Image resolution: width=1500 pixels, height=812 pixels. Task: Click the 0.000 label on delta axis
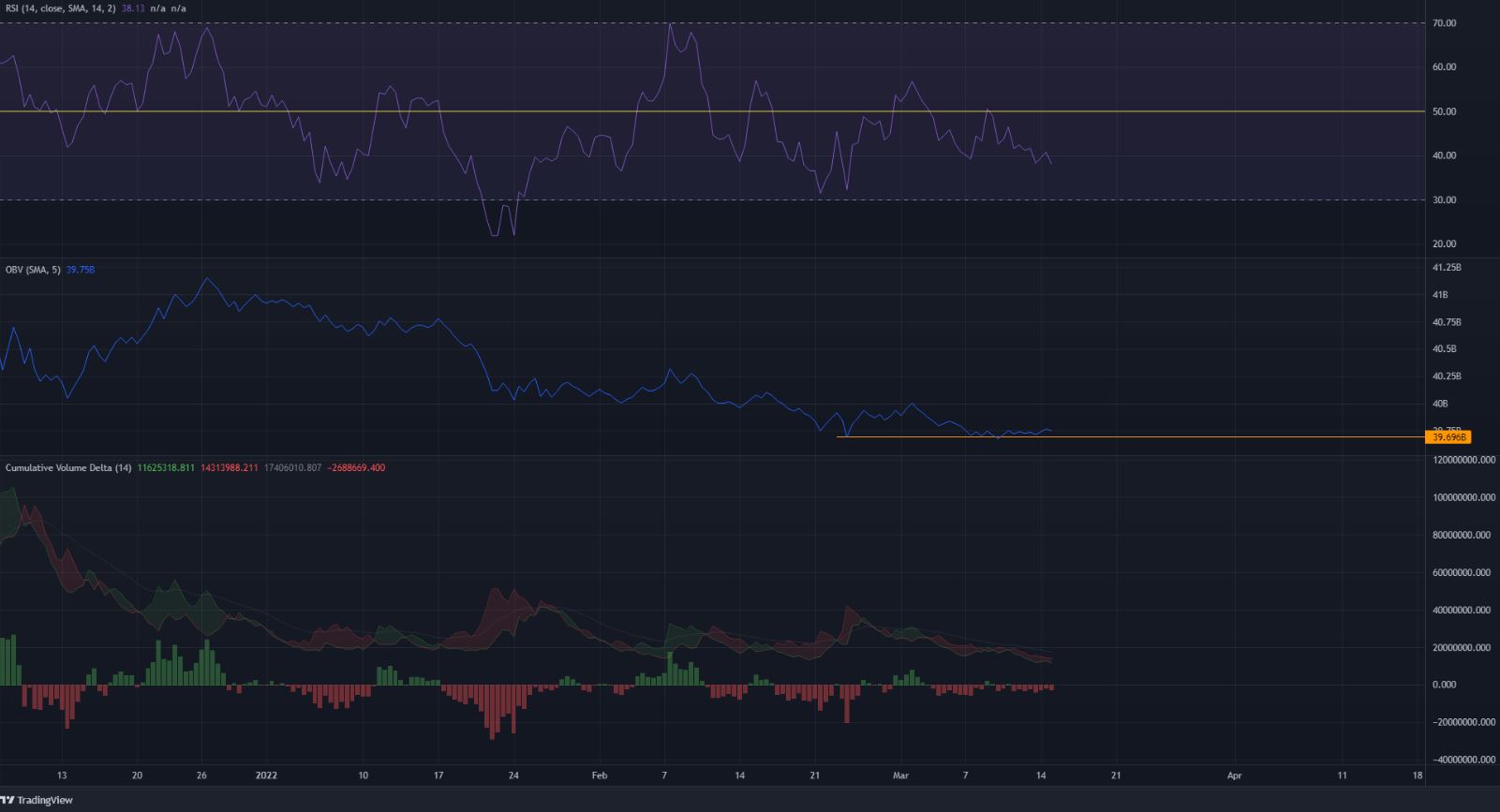pyautogui.click(x=1444, y=685)
